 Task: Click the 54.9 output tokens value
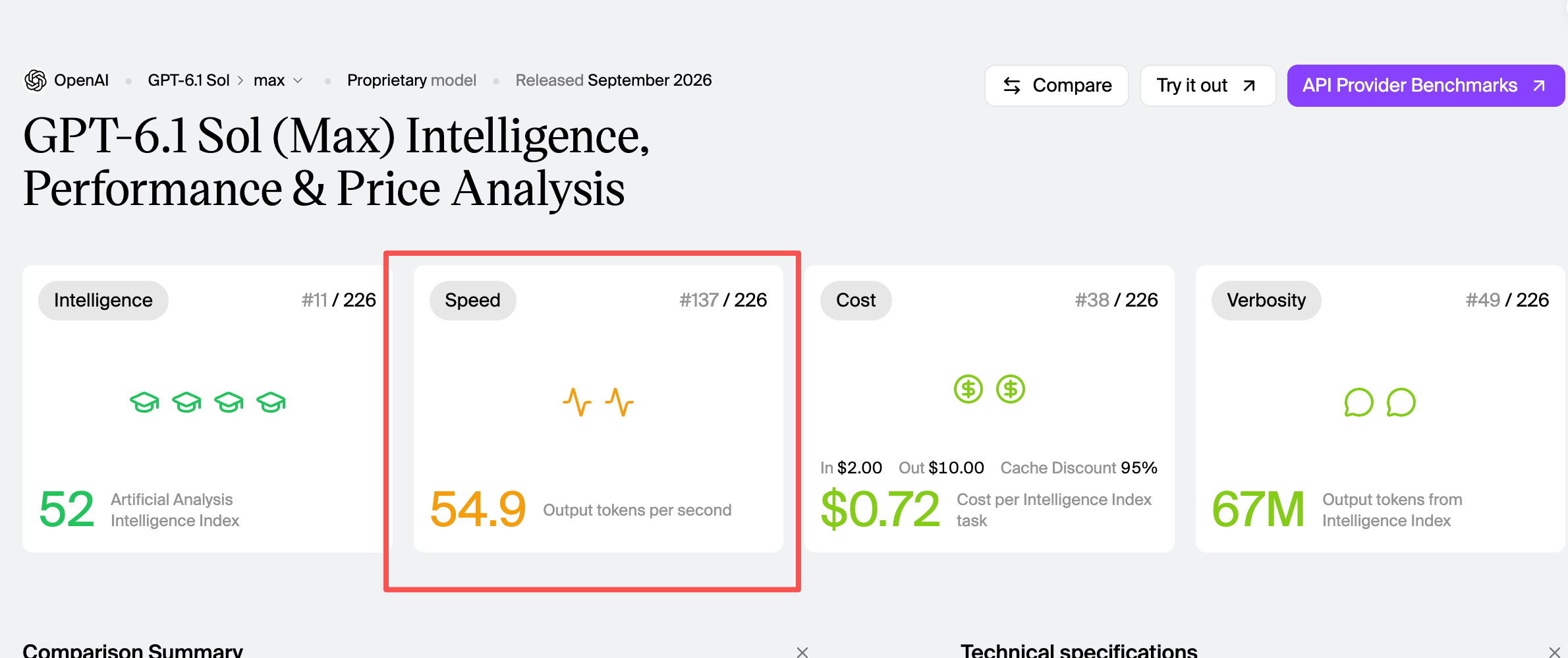point(478,510)
